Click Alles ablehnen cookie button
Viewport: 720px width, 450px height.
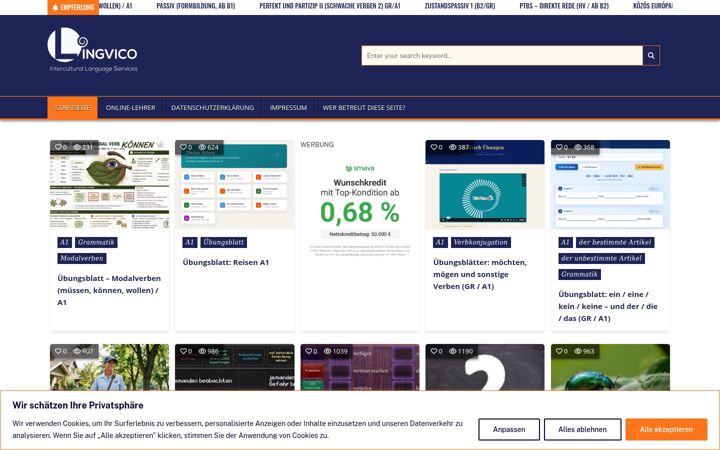click(x=582, y=429)
